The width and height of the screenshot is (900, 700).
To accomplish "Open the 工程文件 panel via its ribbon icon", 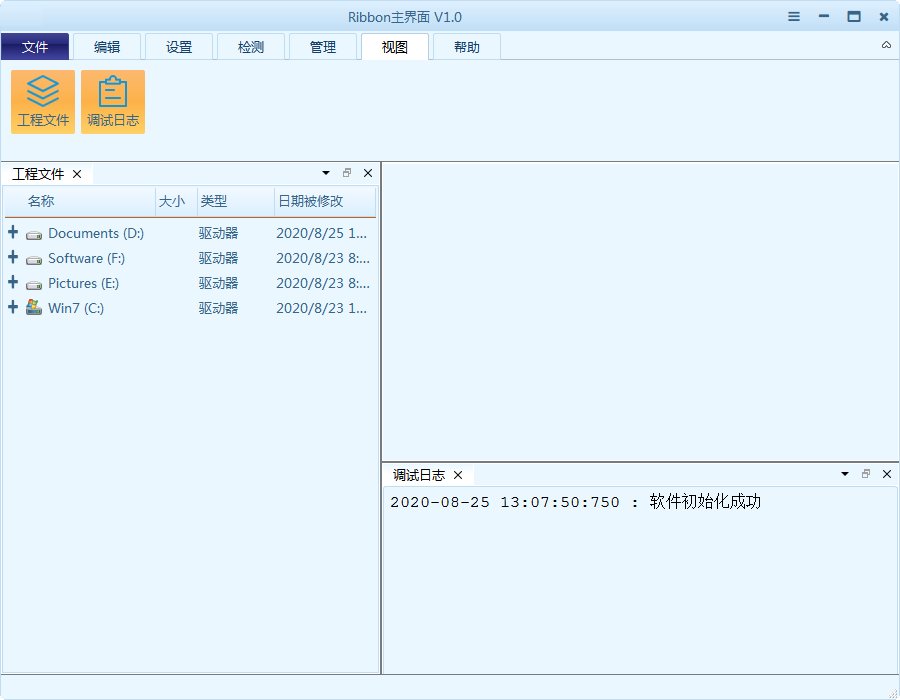I will 43,101.
